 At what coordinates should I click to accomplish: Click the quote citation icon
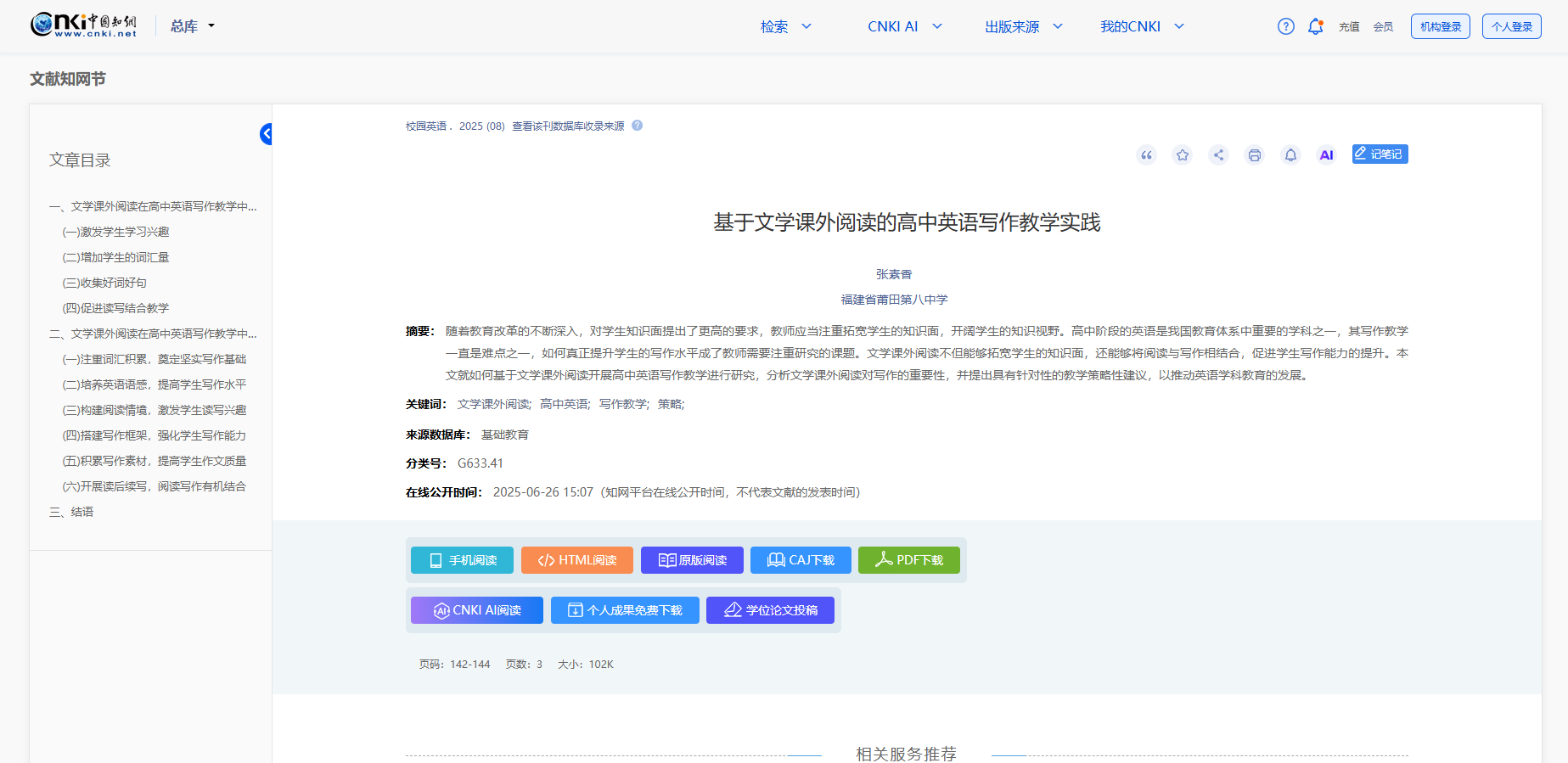(1146, 154)
